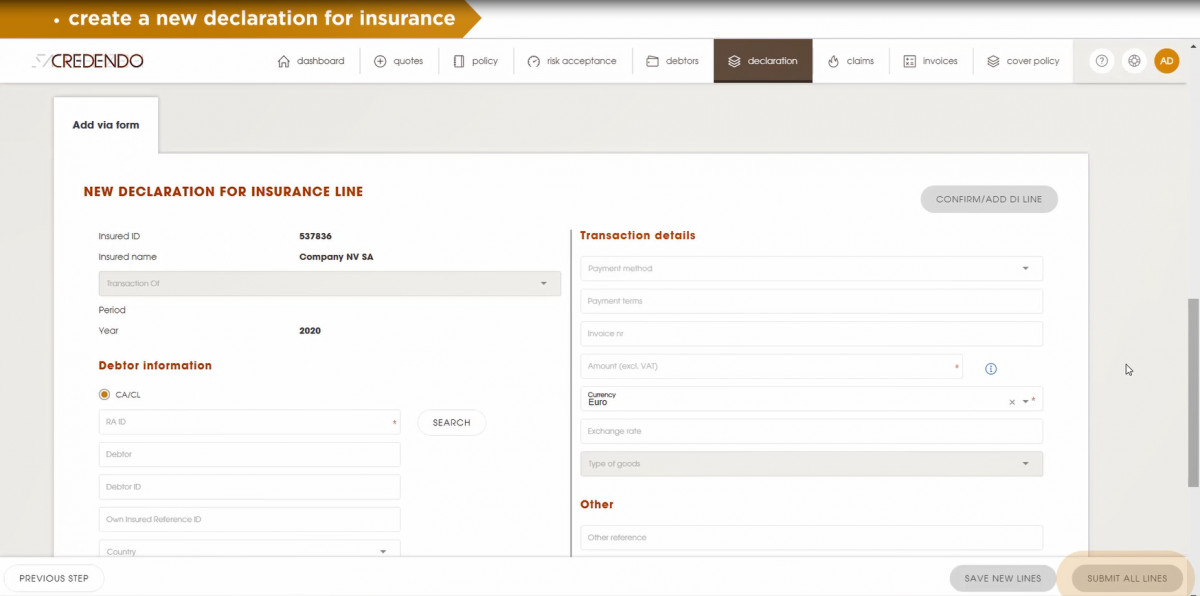Focus the Payment terms field
1200x596 pixels.
[811, 301]
